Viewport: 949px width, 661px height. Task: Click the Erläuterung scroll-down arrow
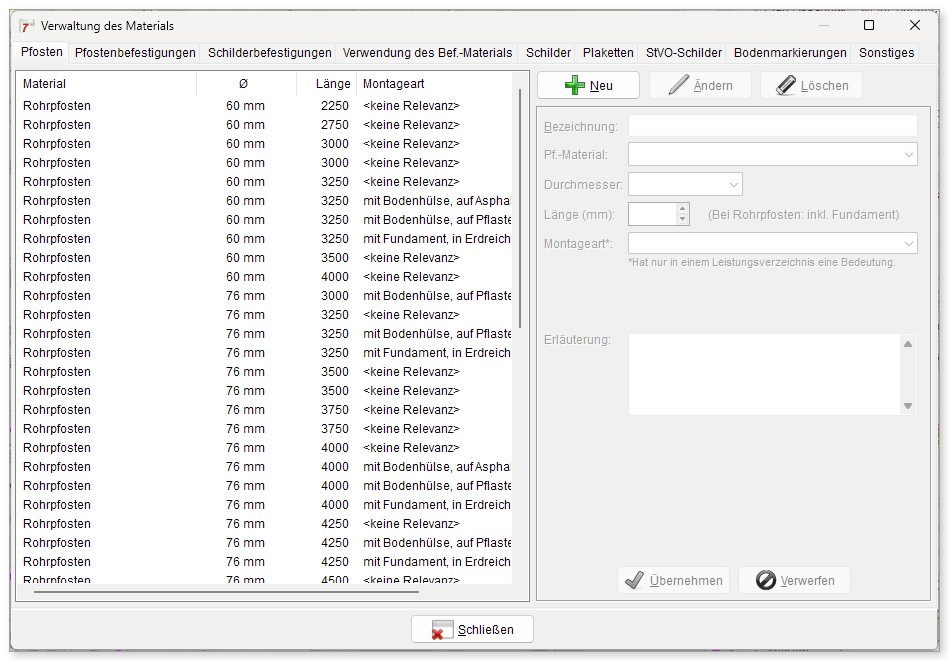tap(908, 406)
